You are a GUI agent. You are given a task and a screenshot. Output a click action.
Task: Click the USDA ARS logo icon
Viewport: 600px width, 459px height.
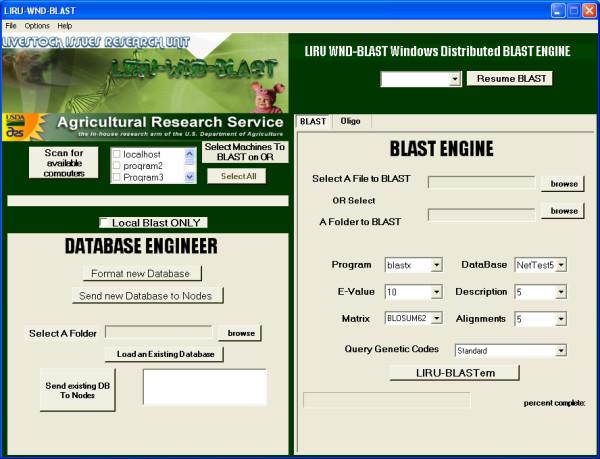pos(16,125)
